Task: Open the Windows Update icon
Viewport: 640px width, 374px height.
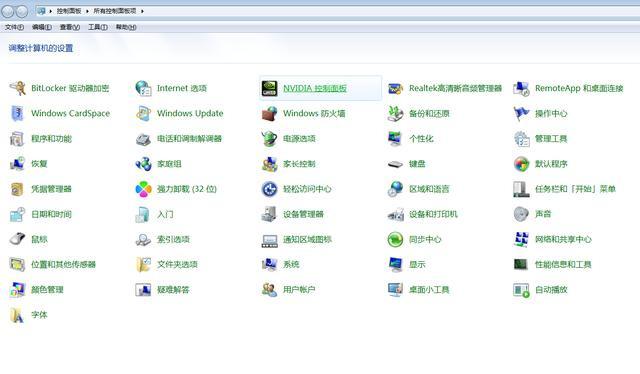Action: click(x=143, y=114)
